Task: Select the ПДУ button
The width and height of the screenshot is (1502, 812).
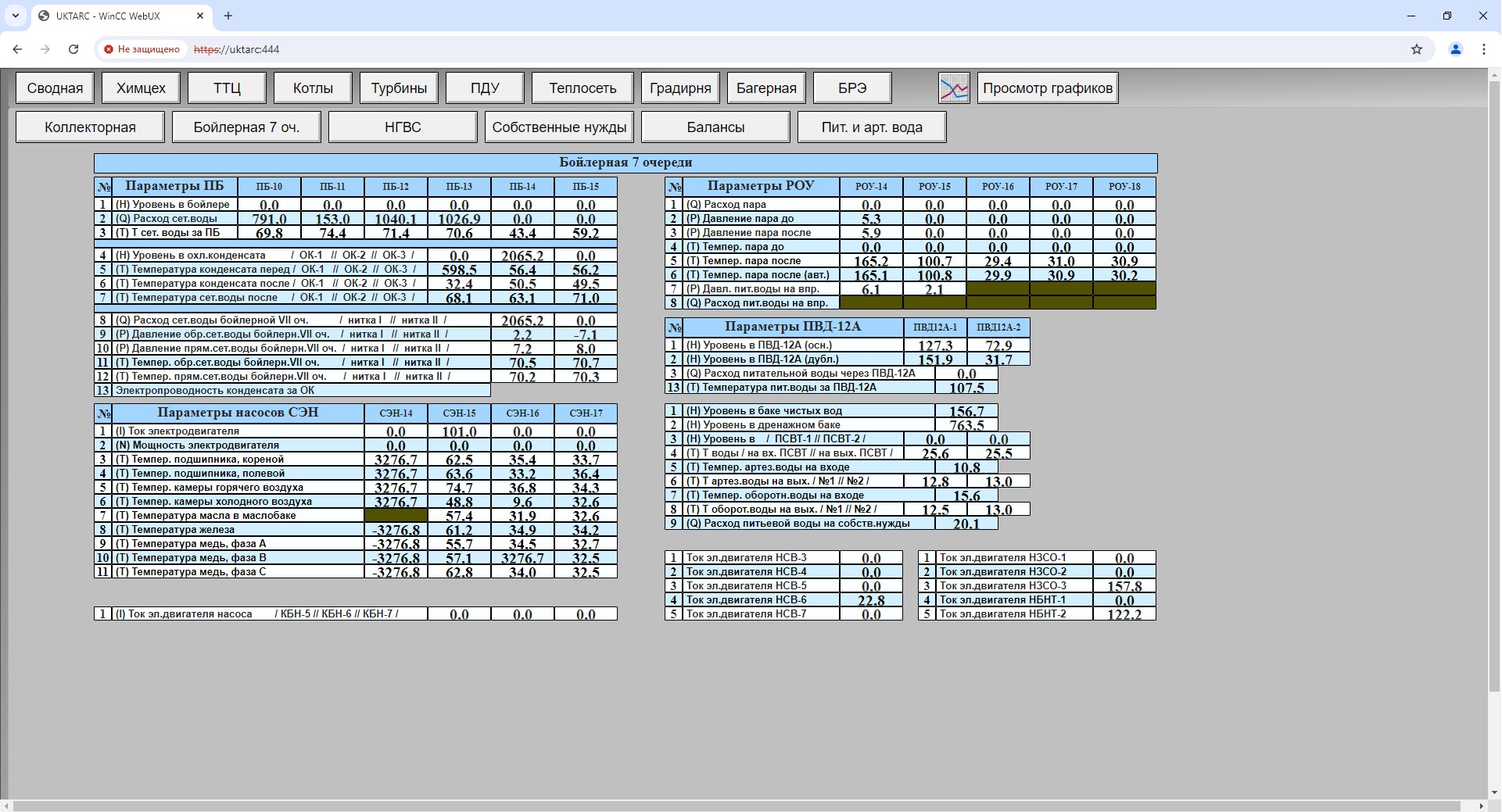Action: pos(485,88)
